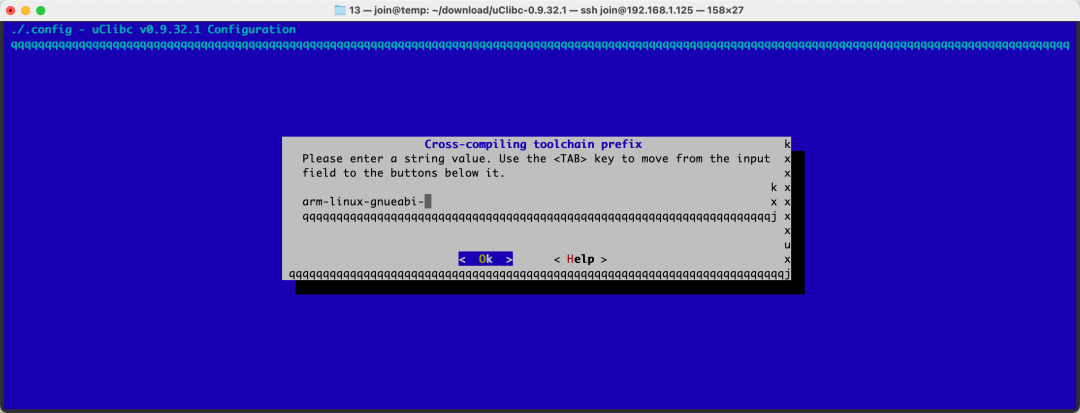The image size is (1080, 413).
Task: Close the terminal window with the red button
Action: (10, 10)
